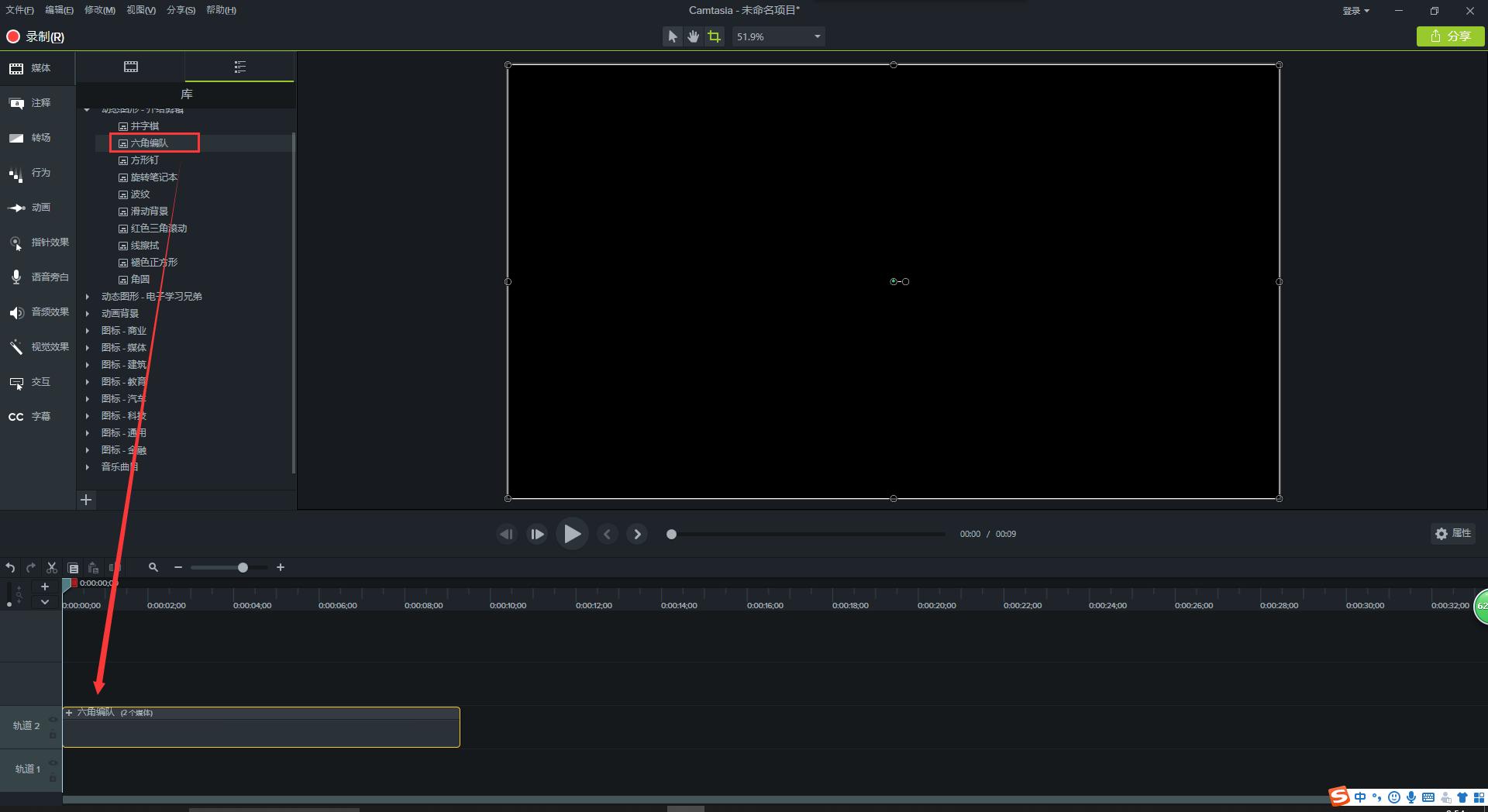Select the crop tool above the canvas

point(714,36)
